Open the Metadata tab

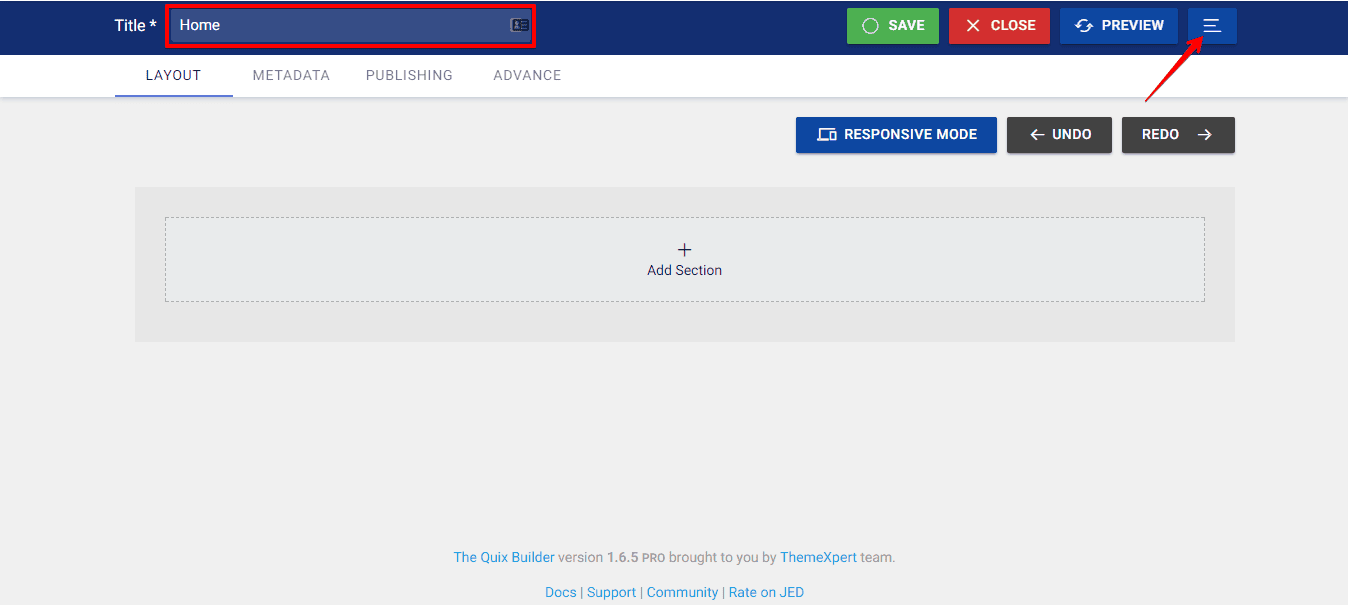click(291, 75)
